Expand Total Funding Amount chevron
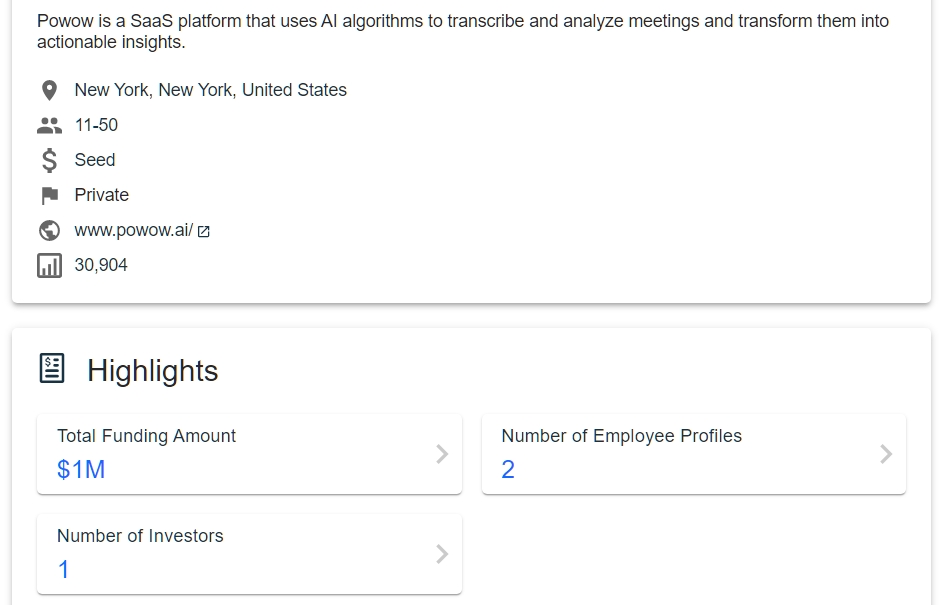The height and width of the screenshot is (605, 946). click(x=442, y=454)
